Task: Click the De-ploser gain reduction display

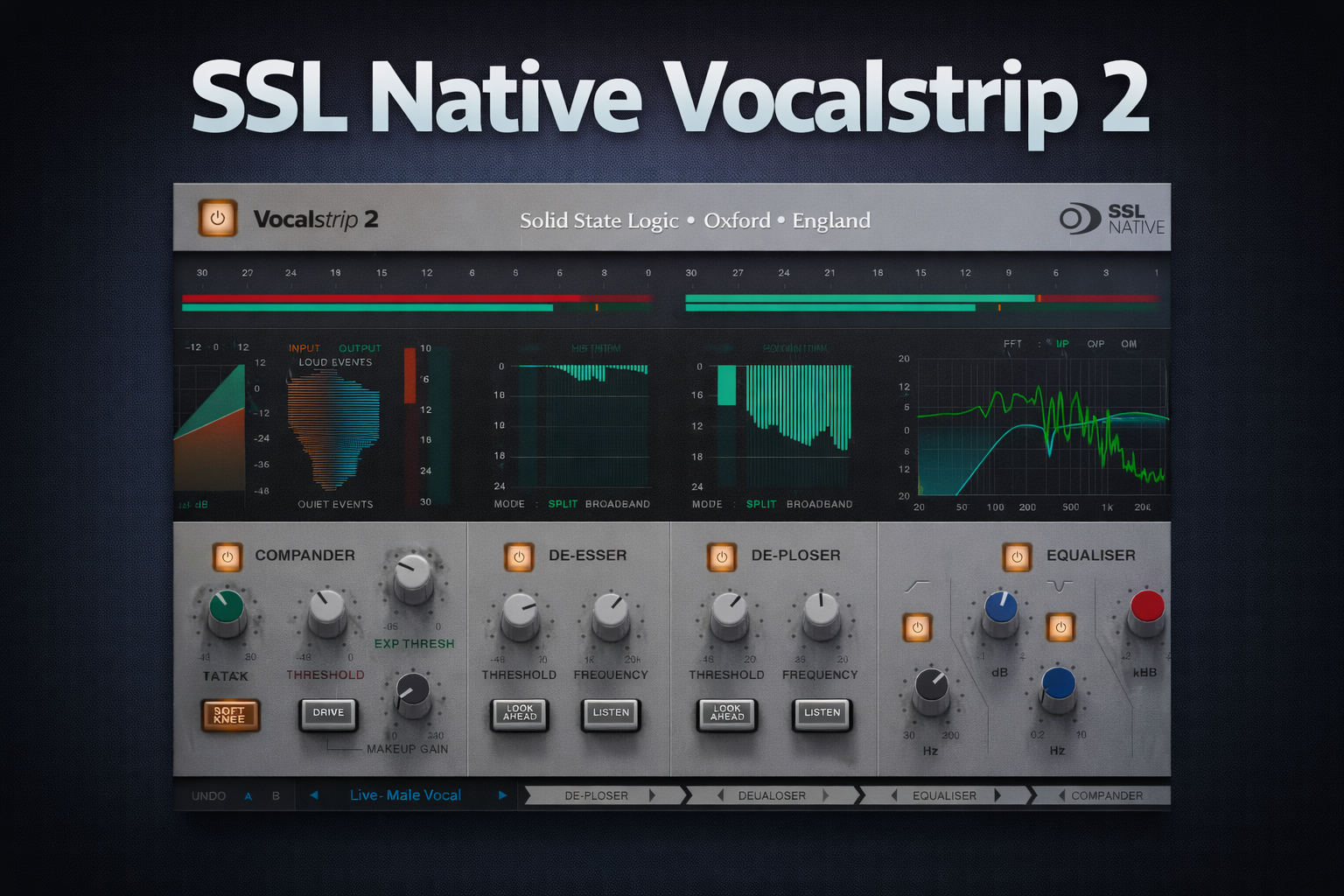Action: (x=783, y=426)
